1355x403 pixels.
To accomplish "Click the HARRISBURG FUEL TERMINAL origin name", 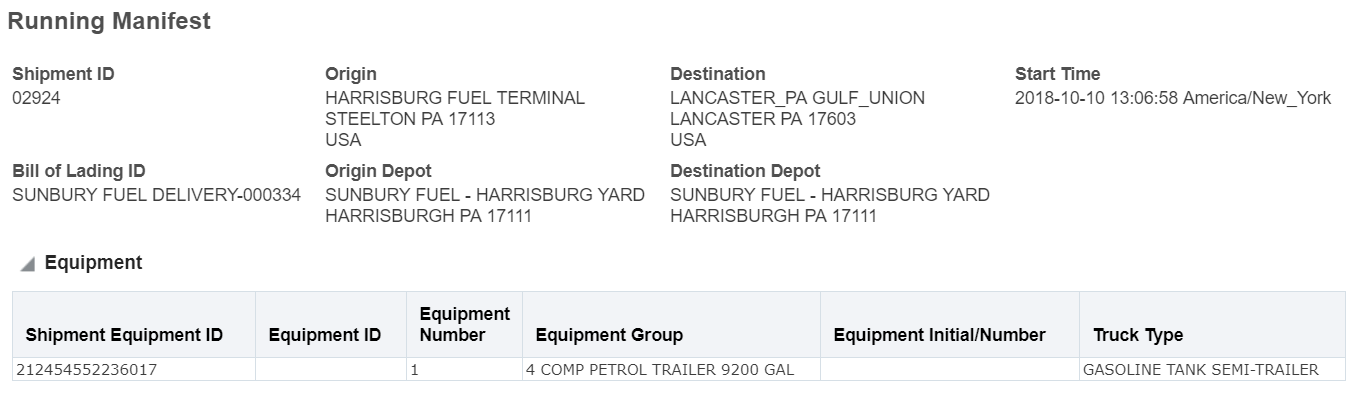I will pyautogui.click(x=455, y=98).
